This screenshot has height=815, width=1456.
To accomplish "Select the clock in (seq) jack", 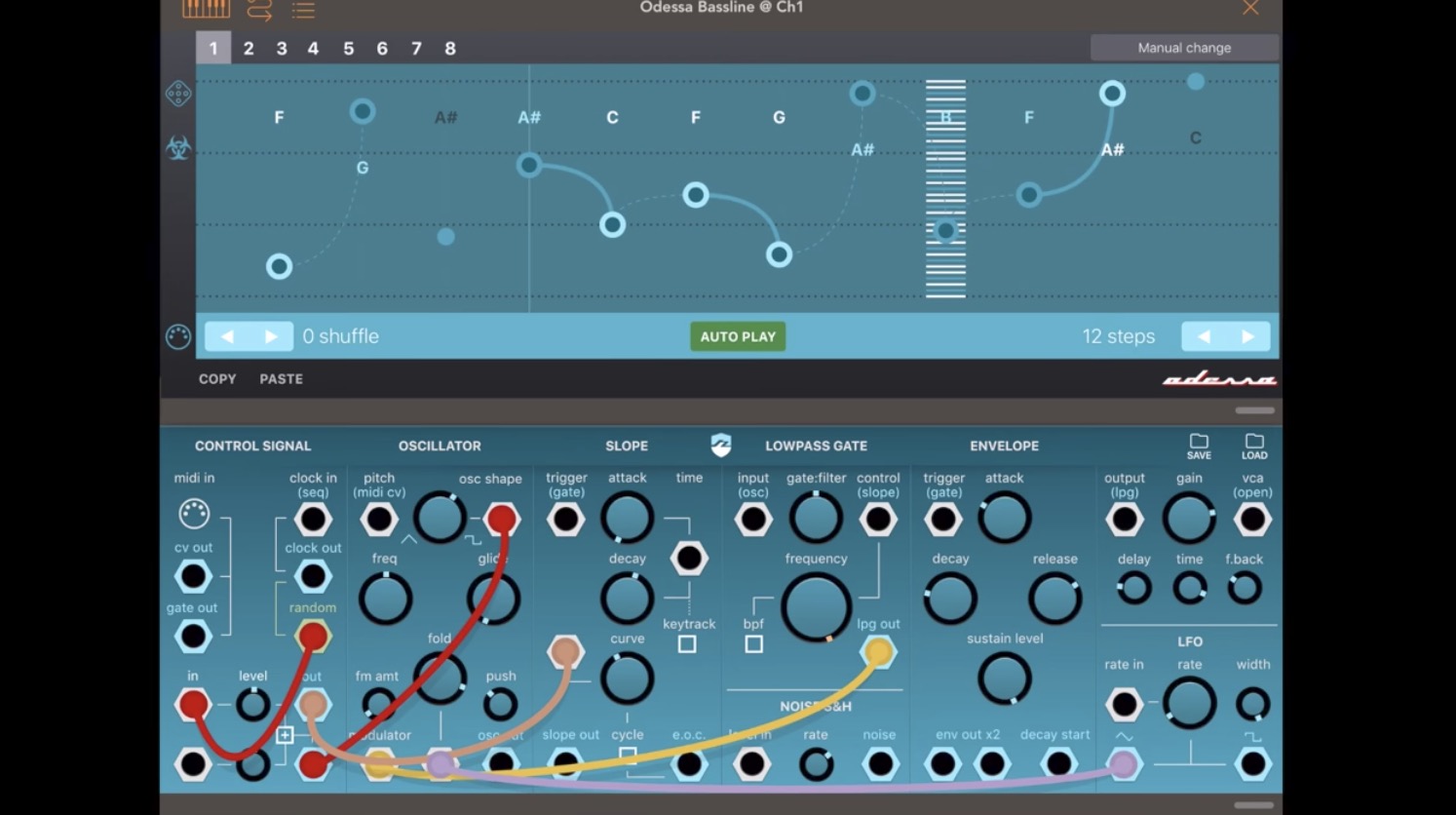I will (x=313, y=520).
